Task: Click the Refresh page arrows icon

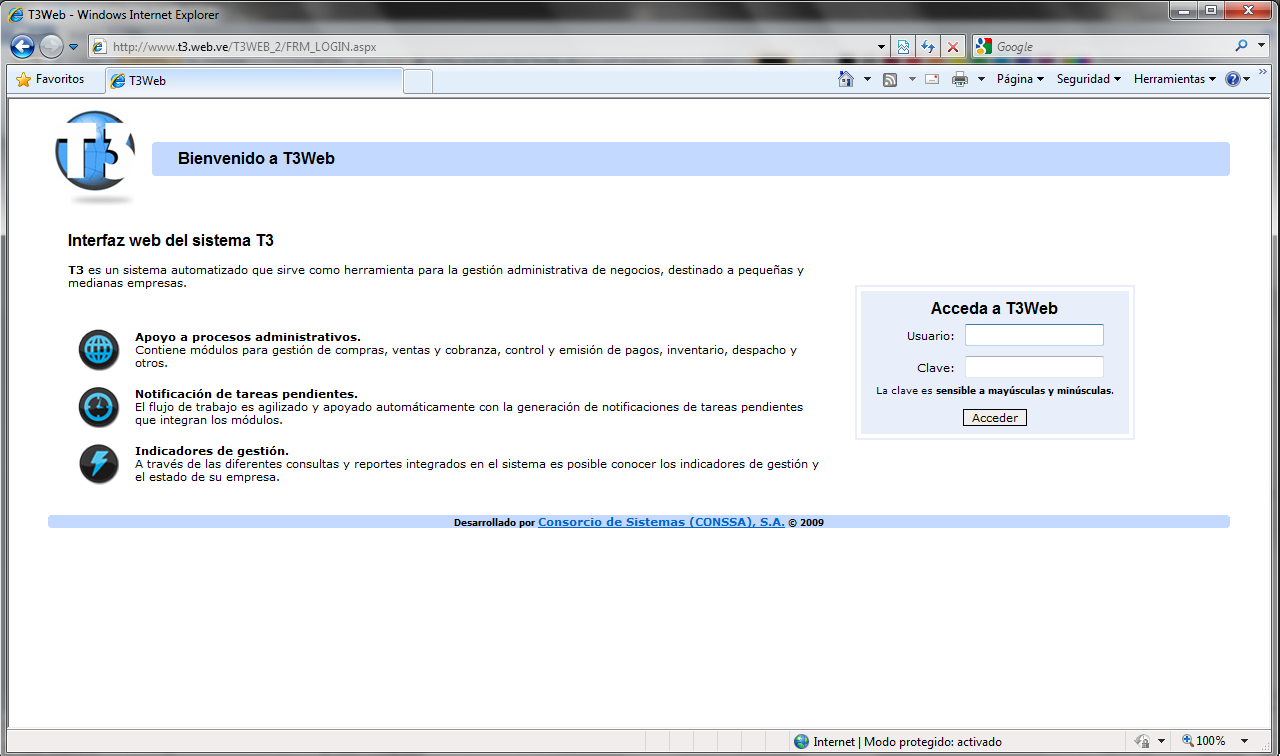Action: [x=928, y=46]
